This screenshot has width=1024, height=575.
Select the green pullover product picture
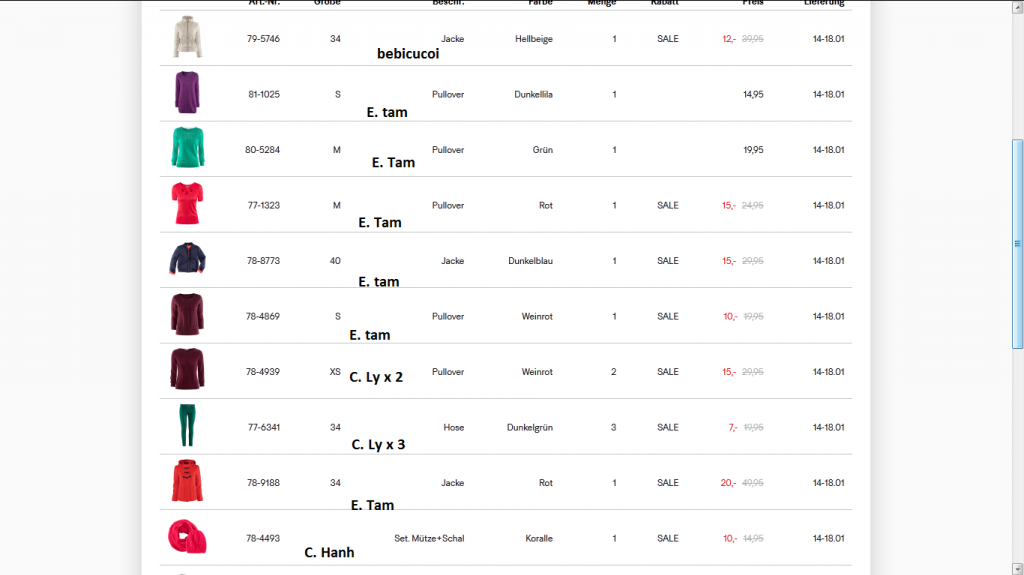click(x=187, y=149)
